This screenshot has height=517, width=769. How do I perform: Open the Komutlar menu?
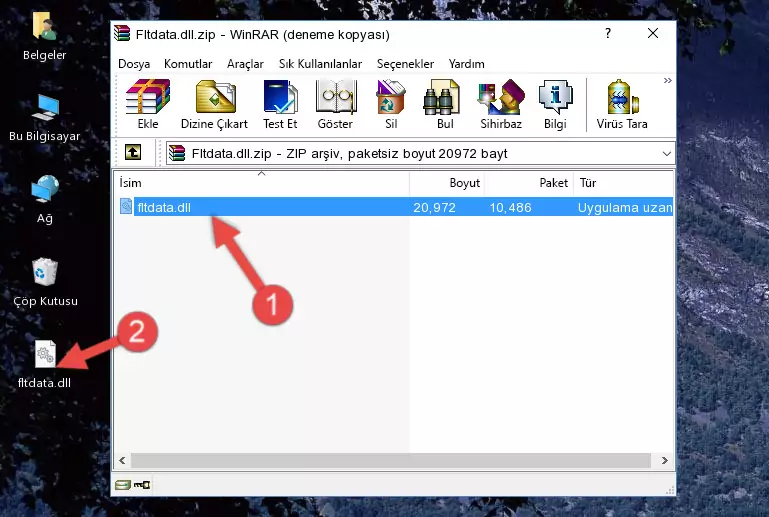click(x=188, y=64)
